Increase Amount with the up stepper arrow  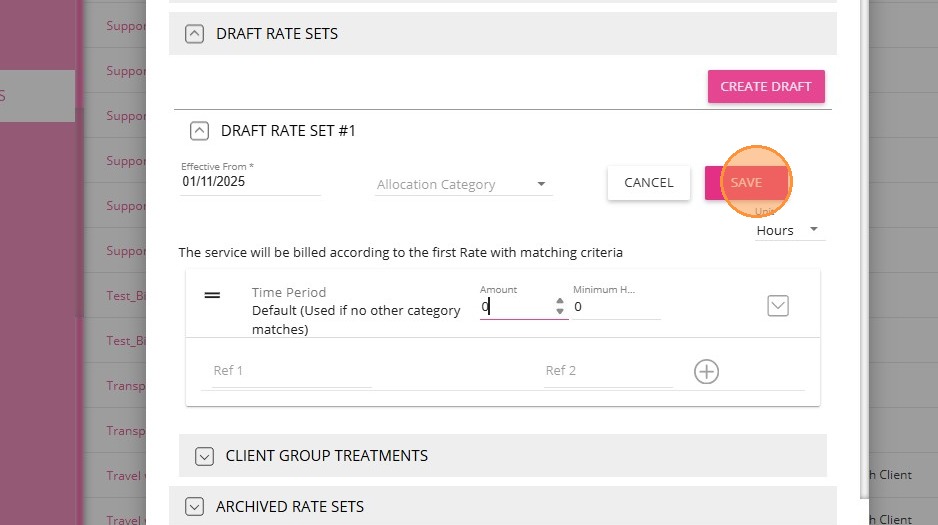coord(559,302)
